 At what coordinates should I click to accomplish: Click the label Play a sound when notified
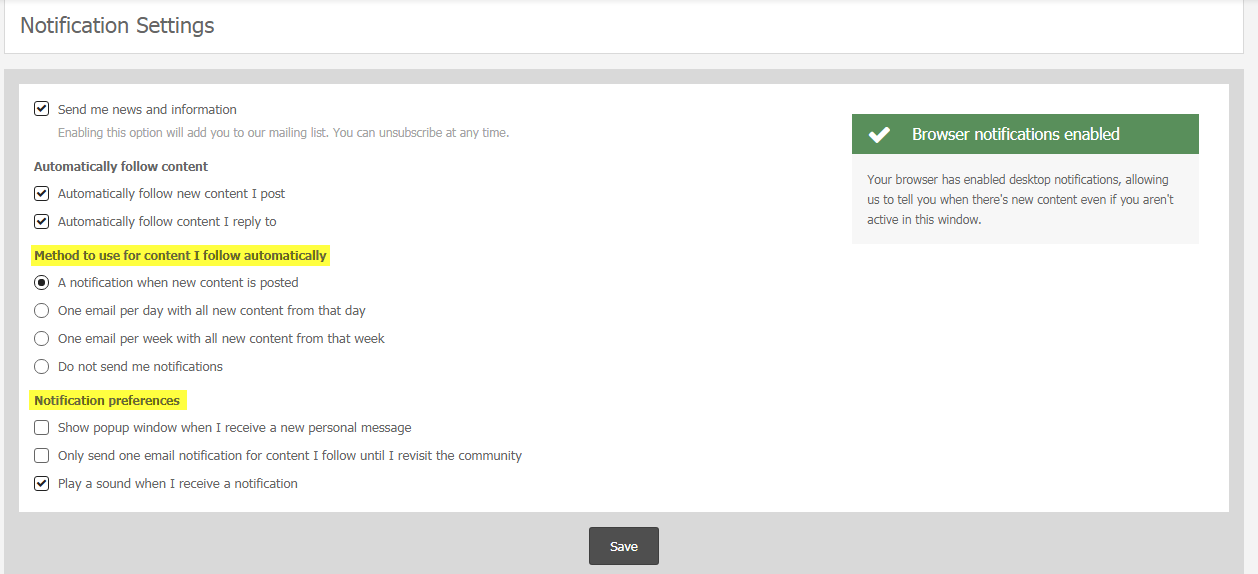click(178, 483)
